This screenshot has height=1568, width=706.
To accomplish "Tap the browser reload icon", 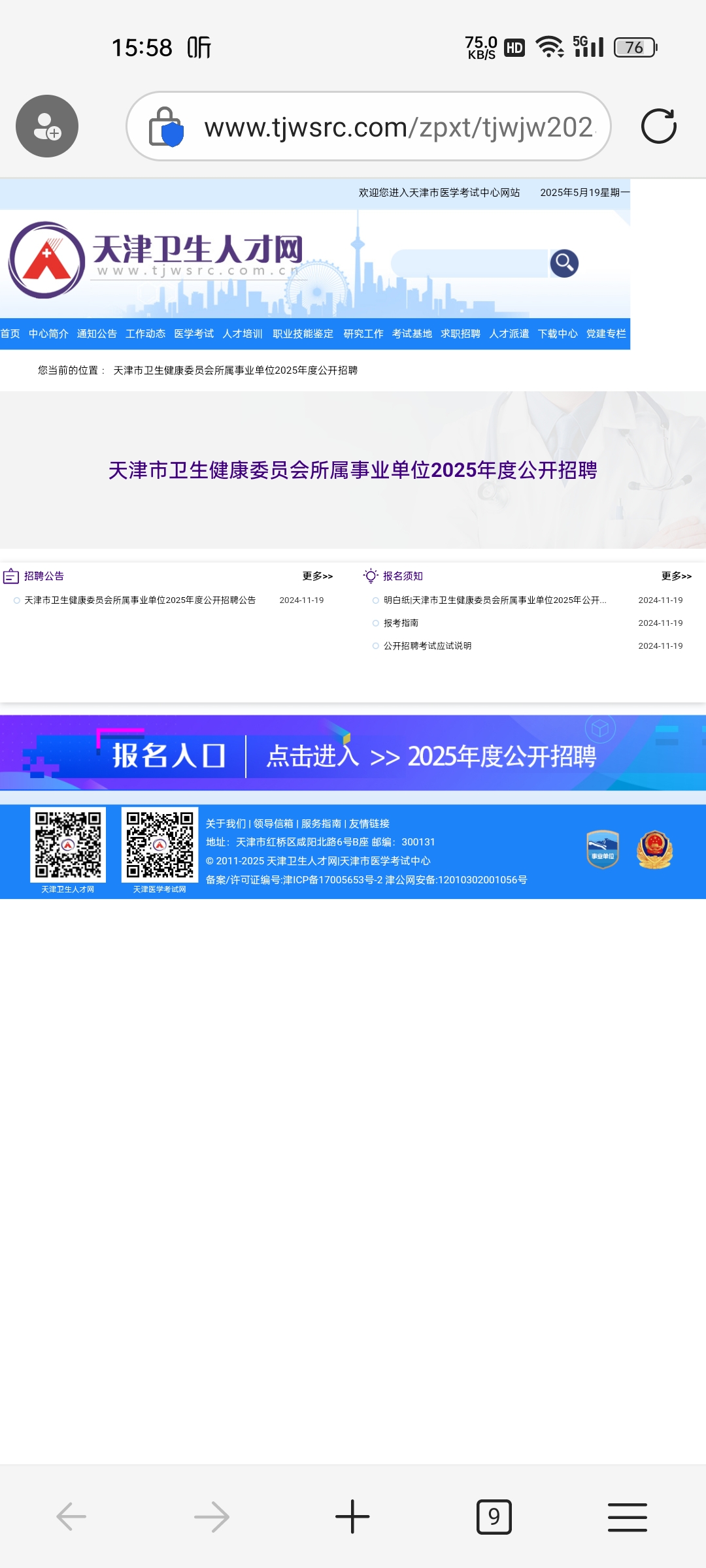I will coord(658,126).
